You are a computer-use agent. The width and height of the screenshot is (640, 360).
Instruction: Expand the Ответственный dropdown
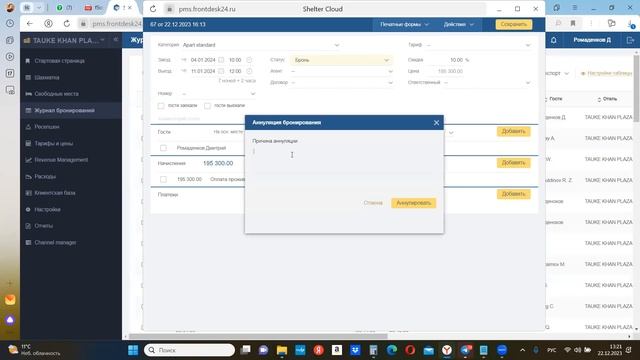pos(528,82)
